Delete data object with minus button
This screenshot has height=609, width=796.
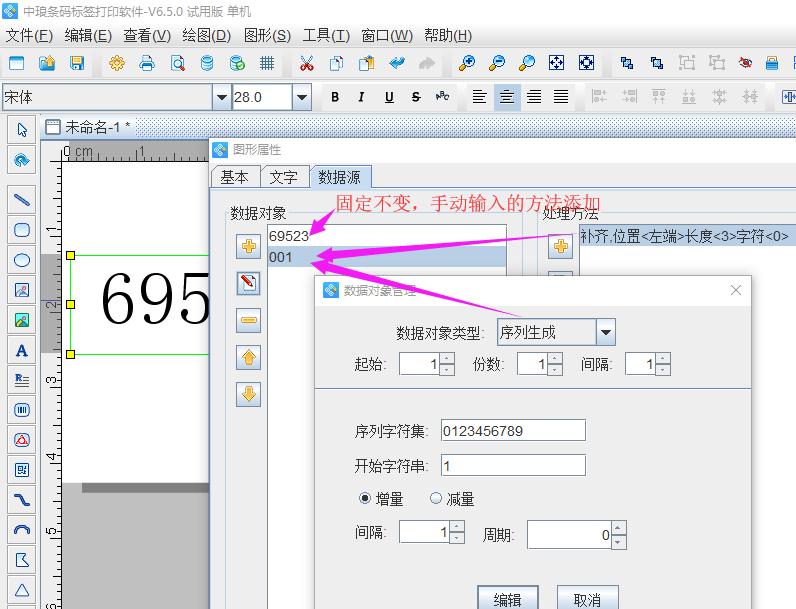(249, 320)
